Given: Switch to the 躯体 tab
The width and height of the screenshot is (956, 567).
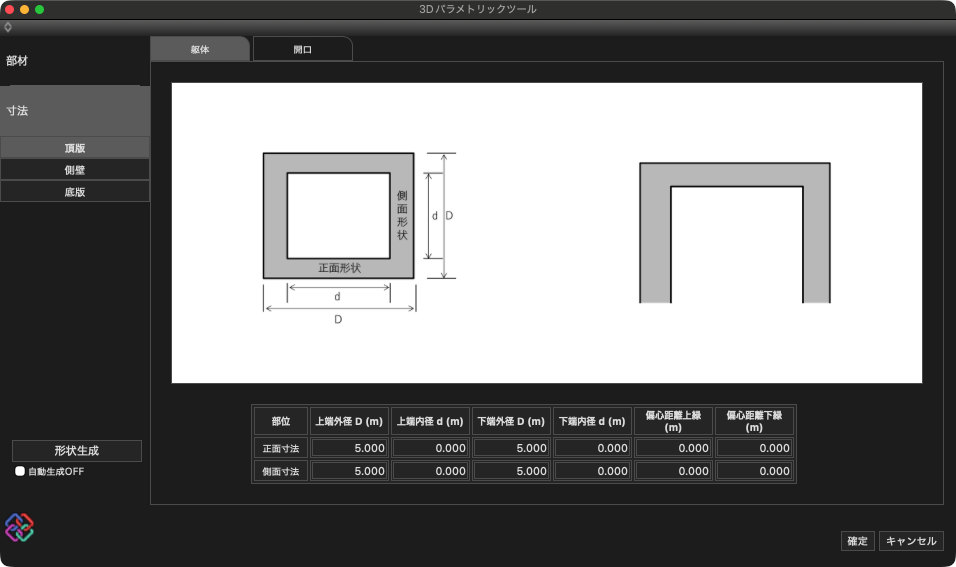Looking at the screenshot, I should point(199,49).
